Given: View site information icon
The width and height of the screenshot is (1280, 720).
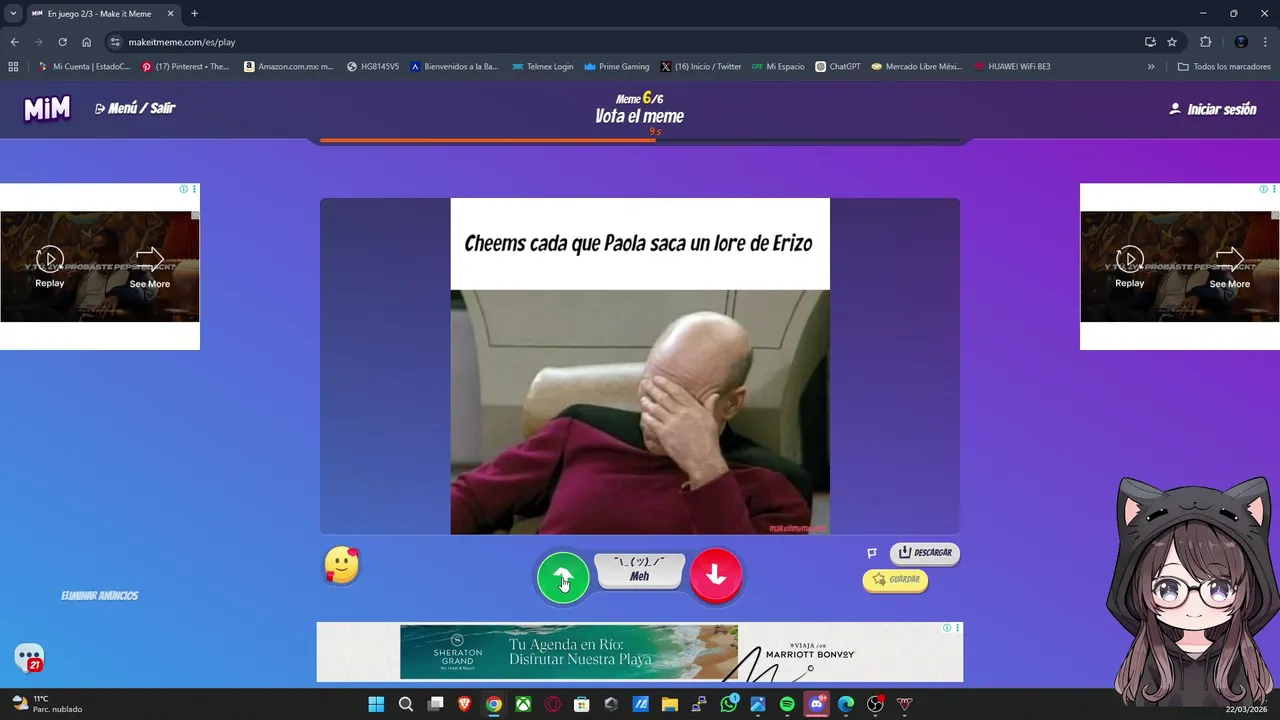Looking at the screenshot, I should 115,42.
